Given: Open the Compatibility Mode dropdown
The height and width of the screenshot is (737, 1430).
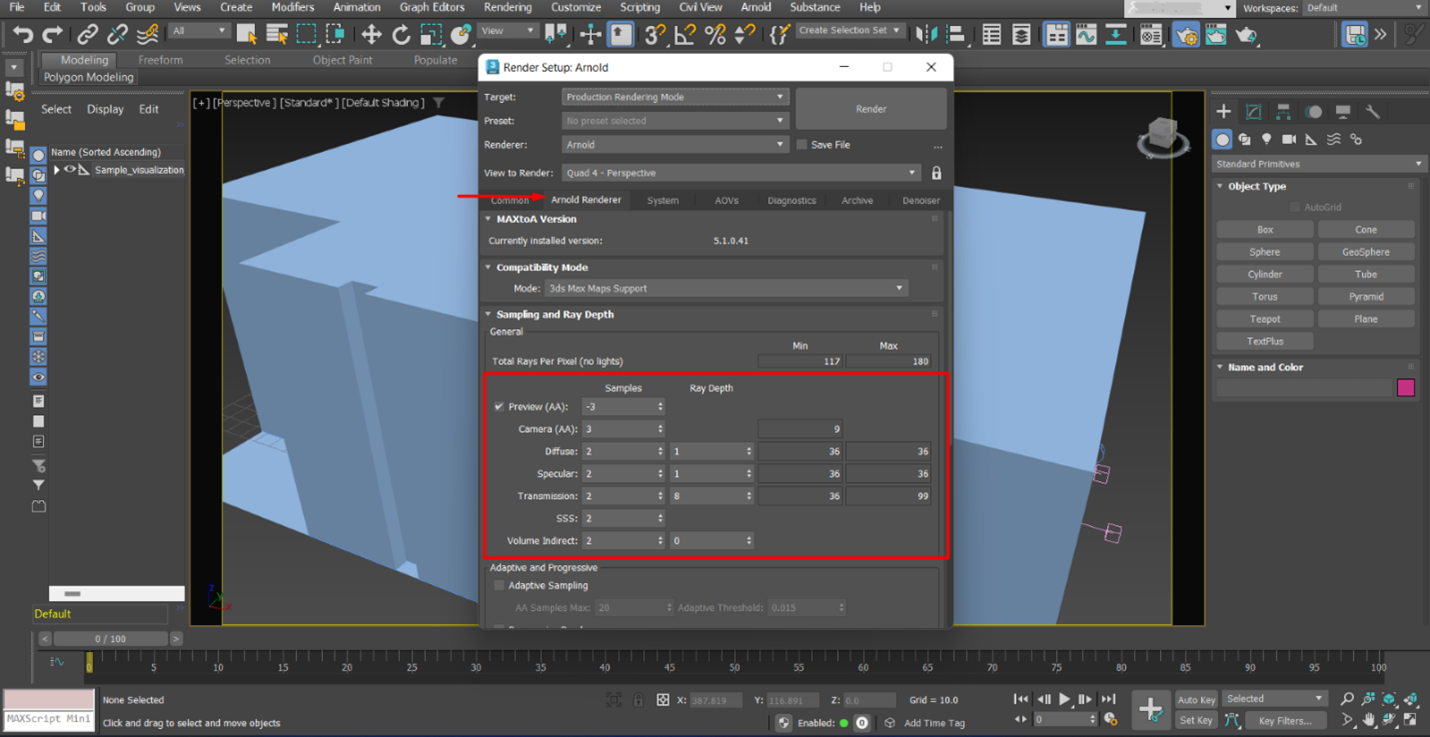Looking at the screenshot, I should (x=897, y=288).
